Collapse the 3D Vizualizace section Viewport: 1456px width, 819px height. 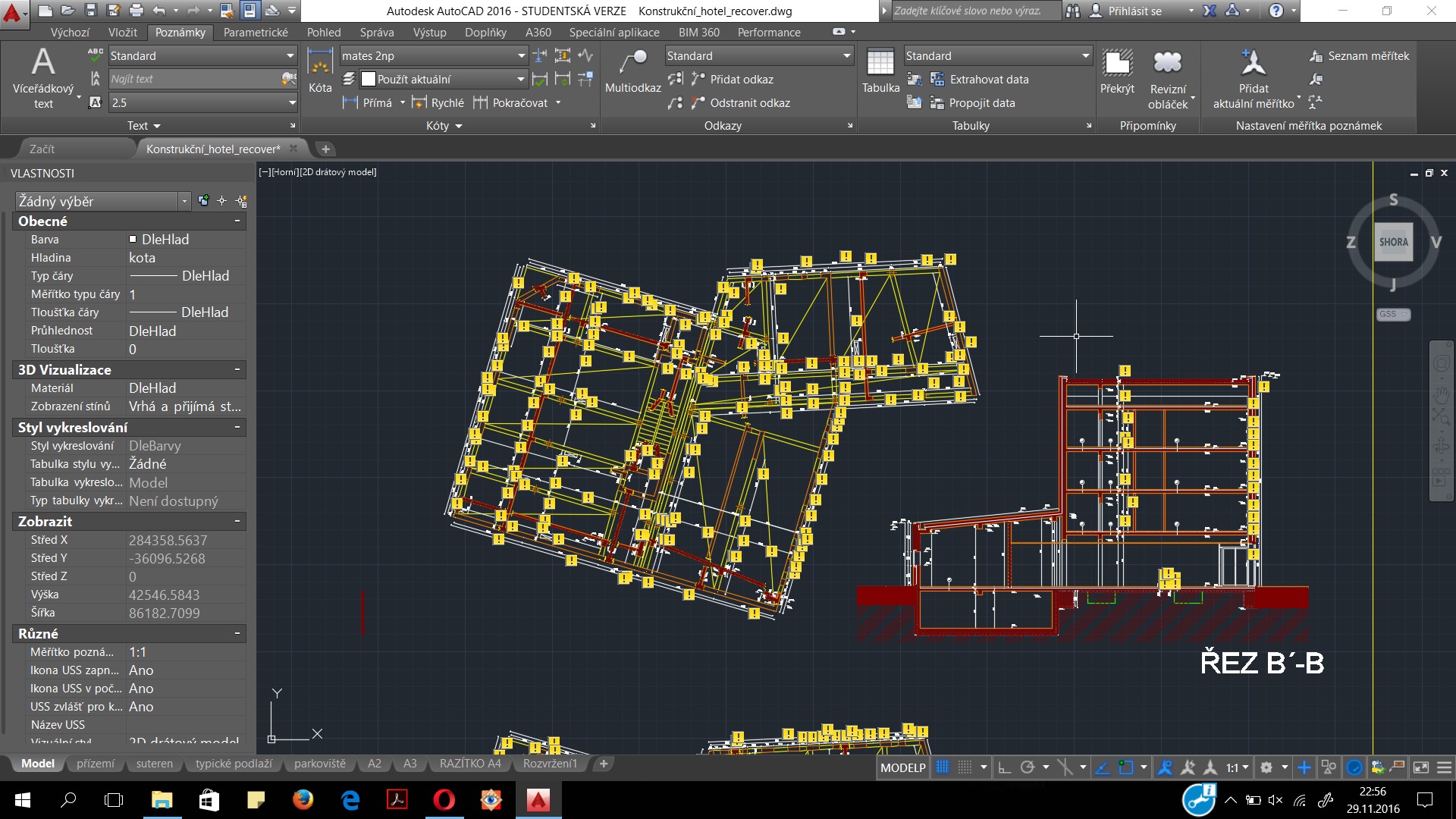(237, 369)
